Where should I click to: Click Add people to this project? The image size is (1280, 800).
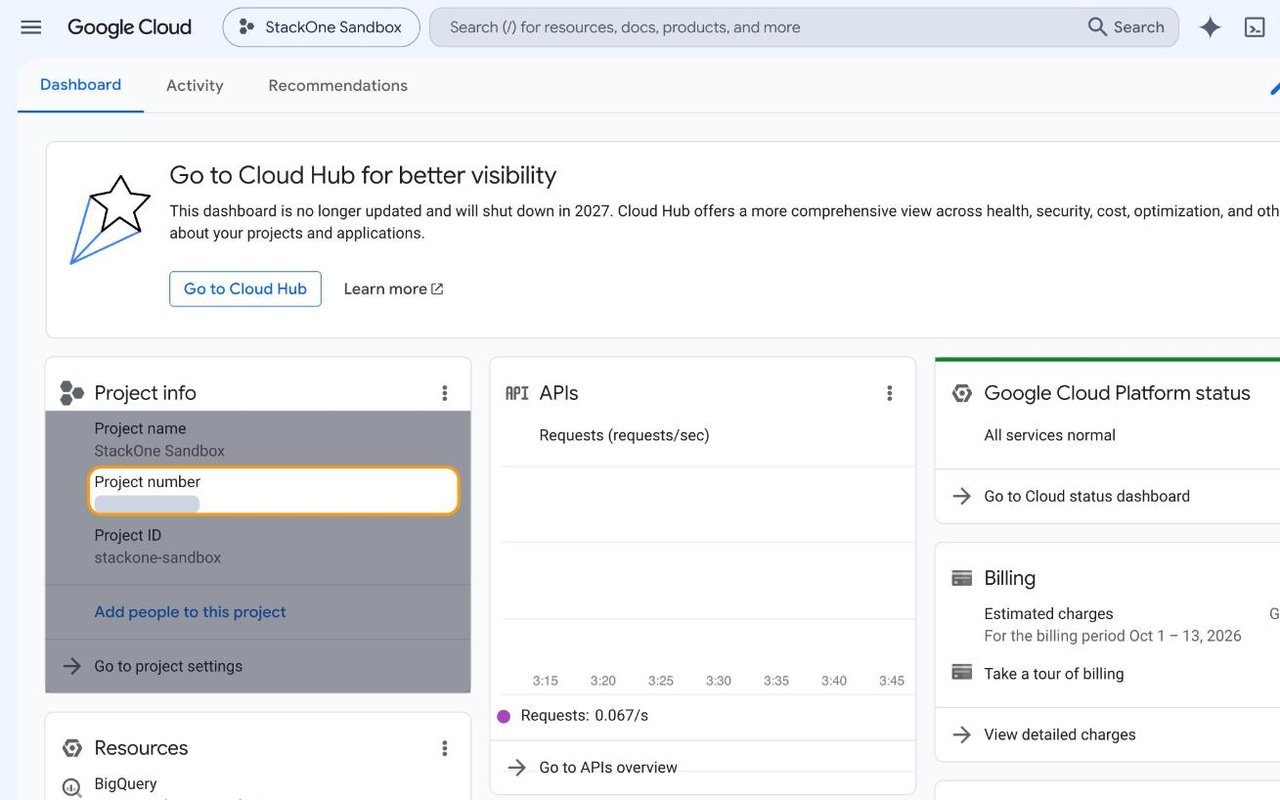click(190, 612)
